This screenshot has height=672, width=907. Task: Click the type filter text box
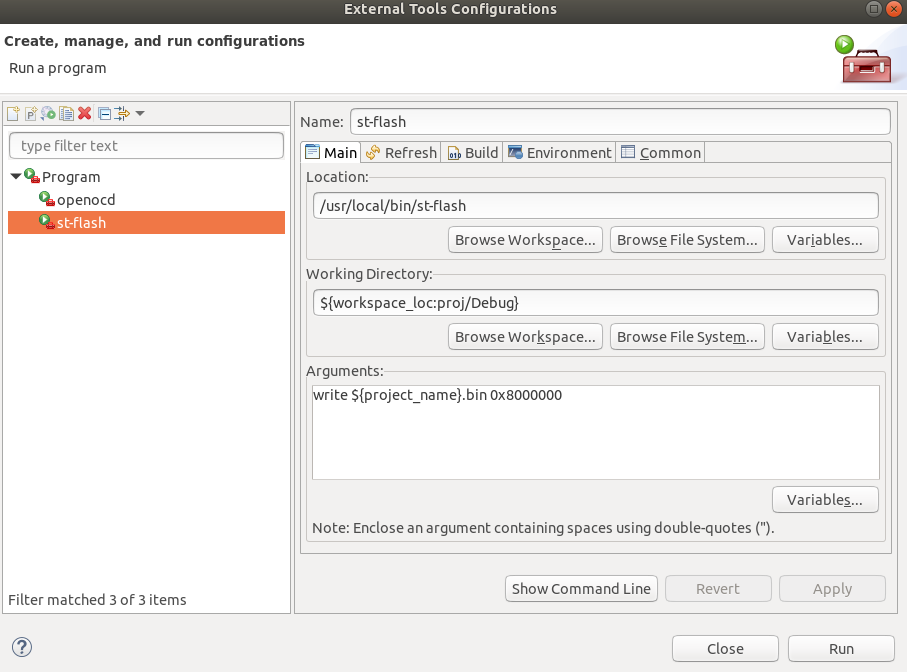pos(146,145)
